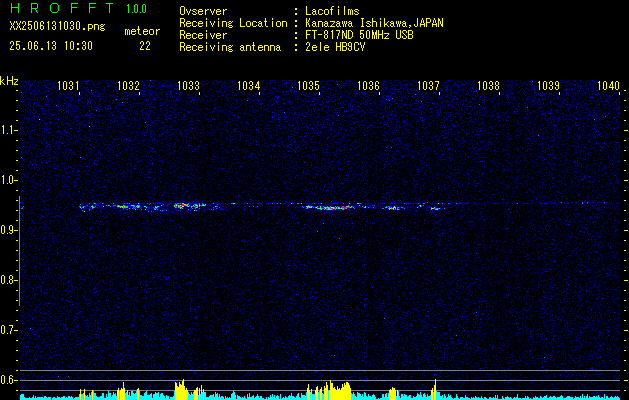
Task: Click the observer name Lacofilms
Action: (x=332, y=11)
